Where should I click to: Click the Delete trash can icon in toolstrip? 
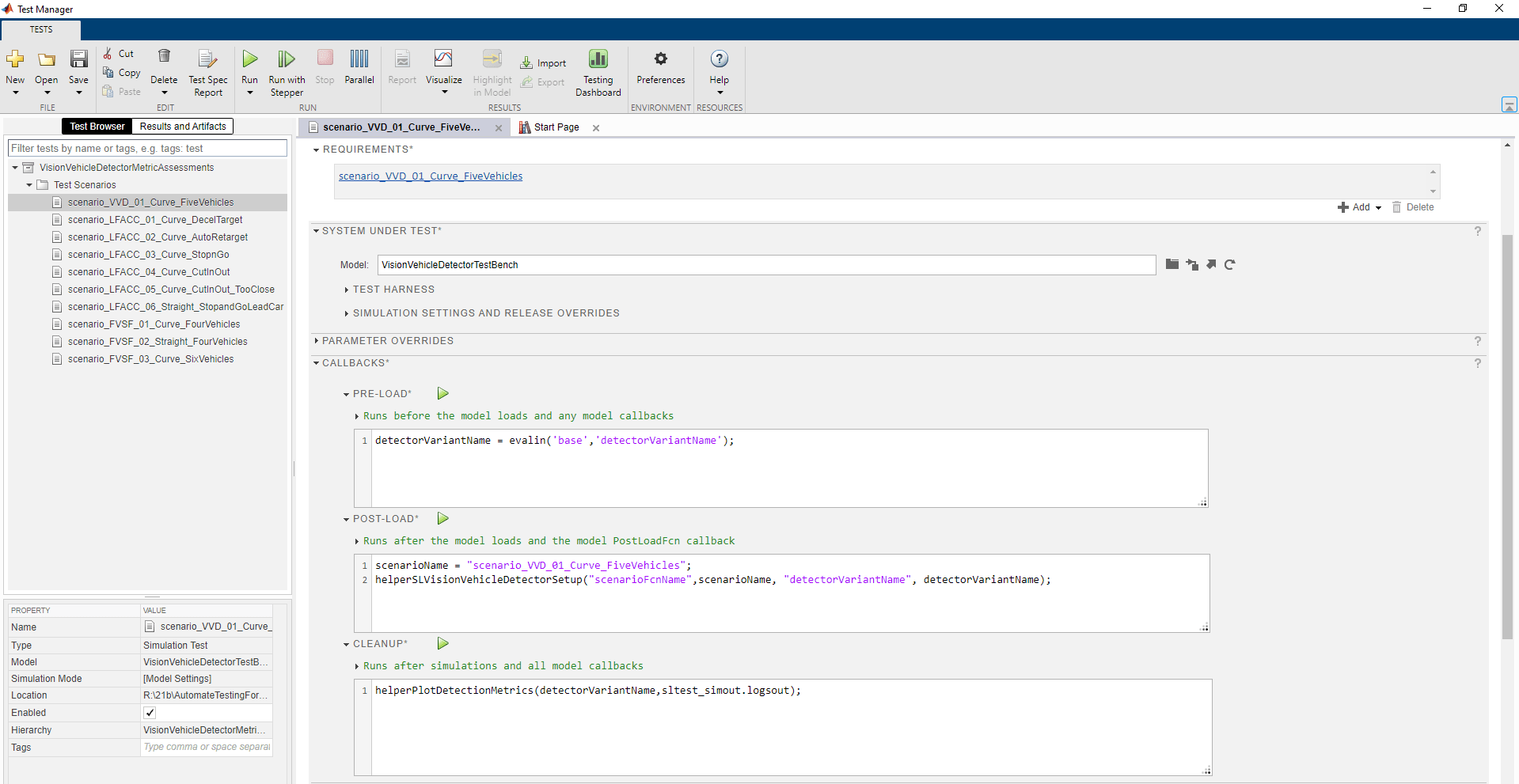point(164,56)
